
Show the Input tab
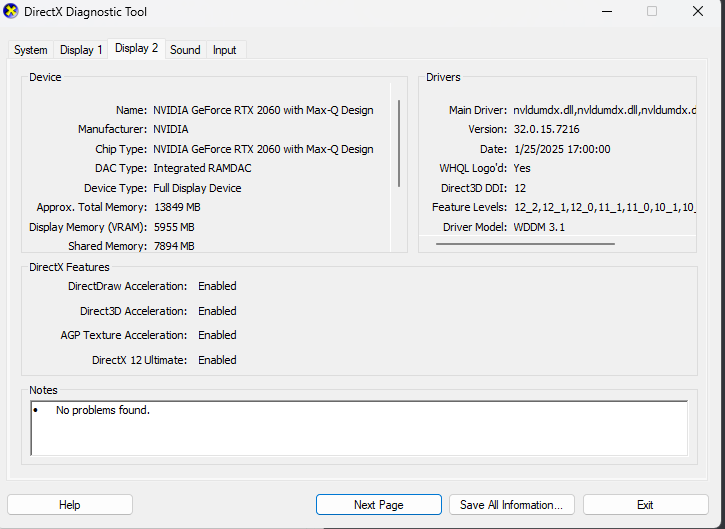(x=225, y=50)
